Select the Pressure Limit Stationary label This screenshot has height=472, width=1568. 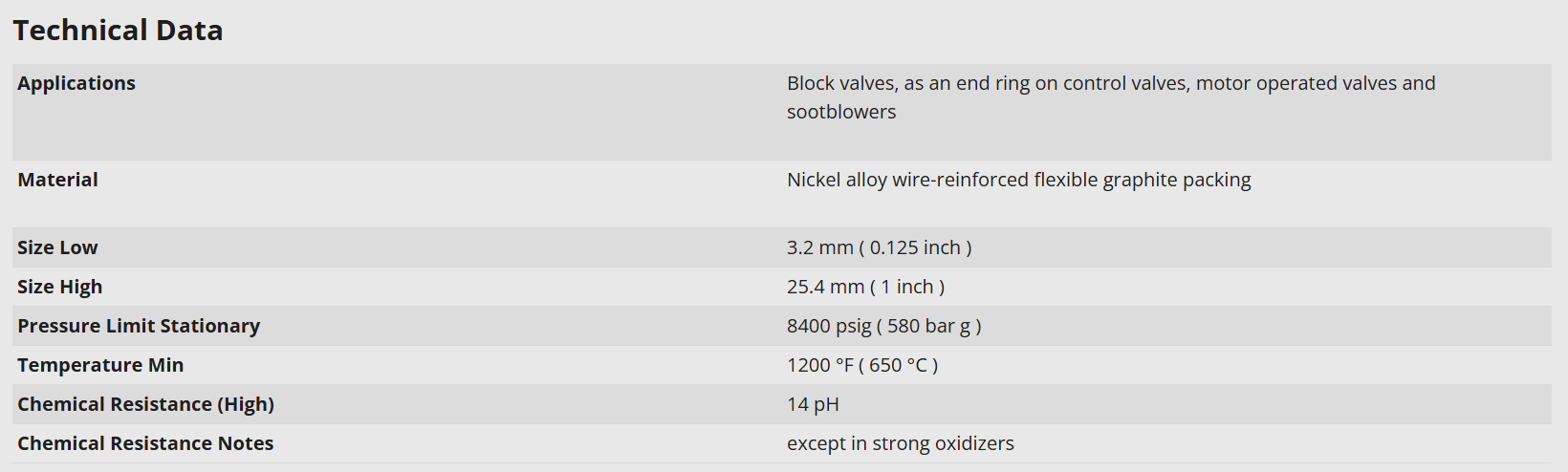point(139,326)
